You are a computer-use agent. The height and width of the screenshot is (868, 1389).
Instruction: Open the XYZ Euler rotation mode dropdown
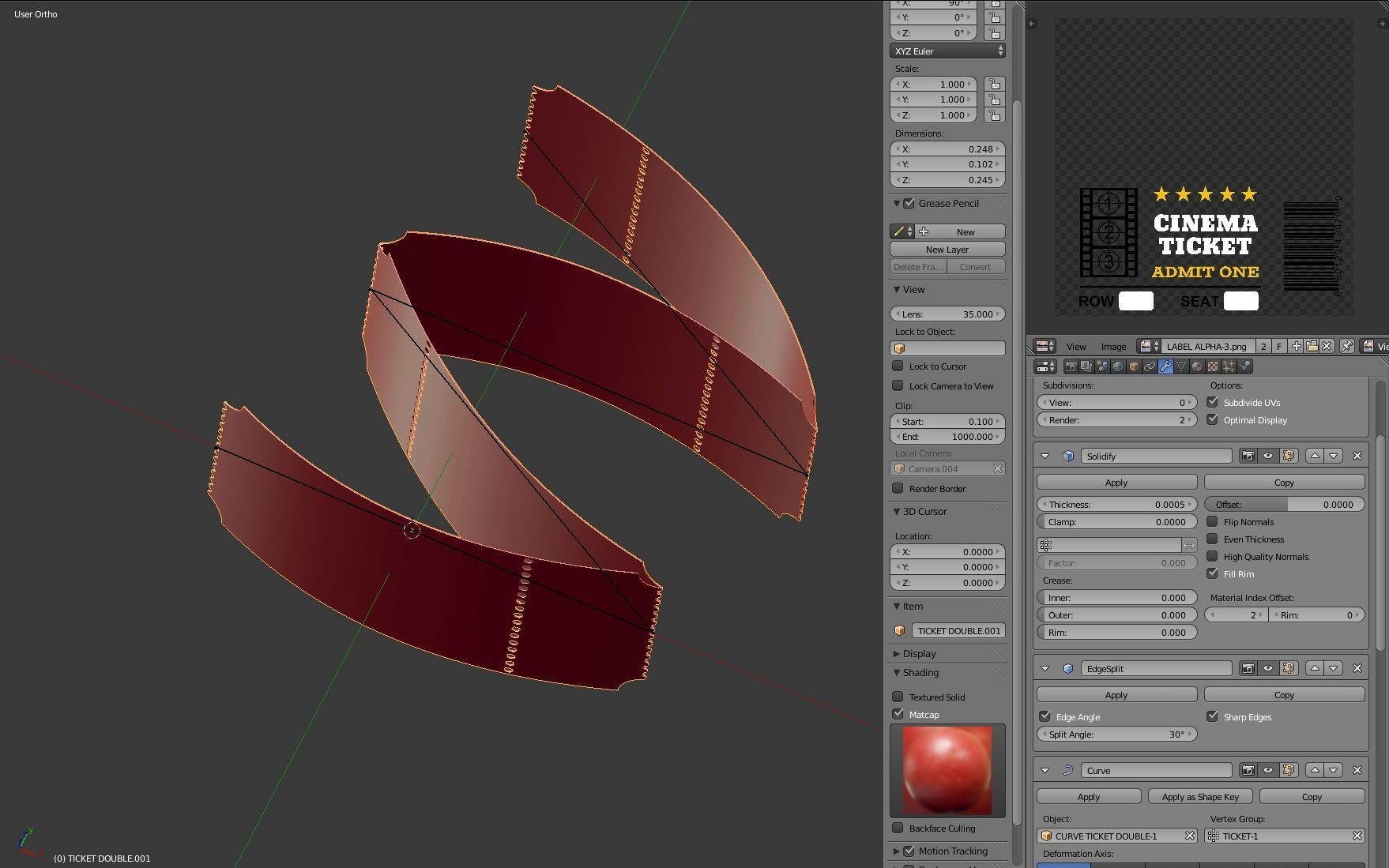pos(947,51)
